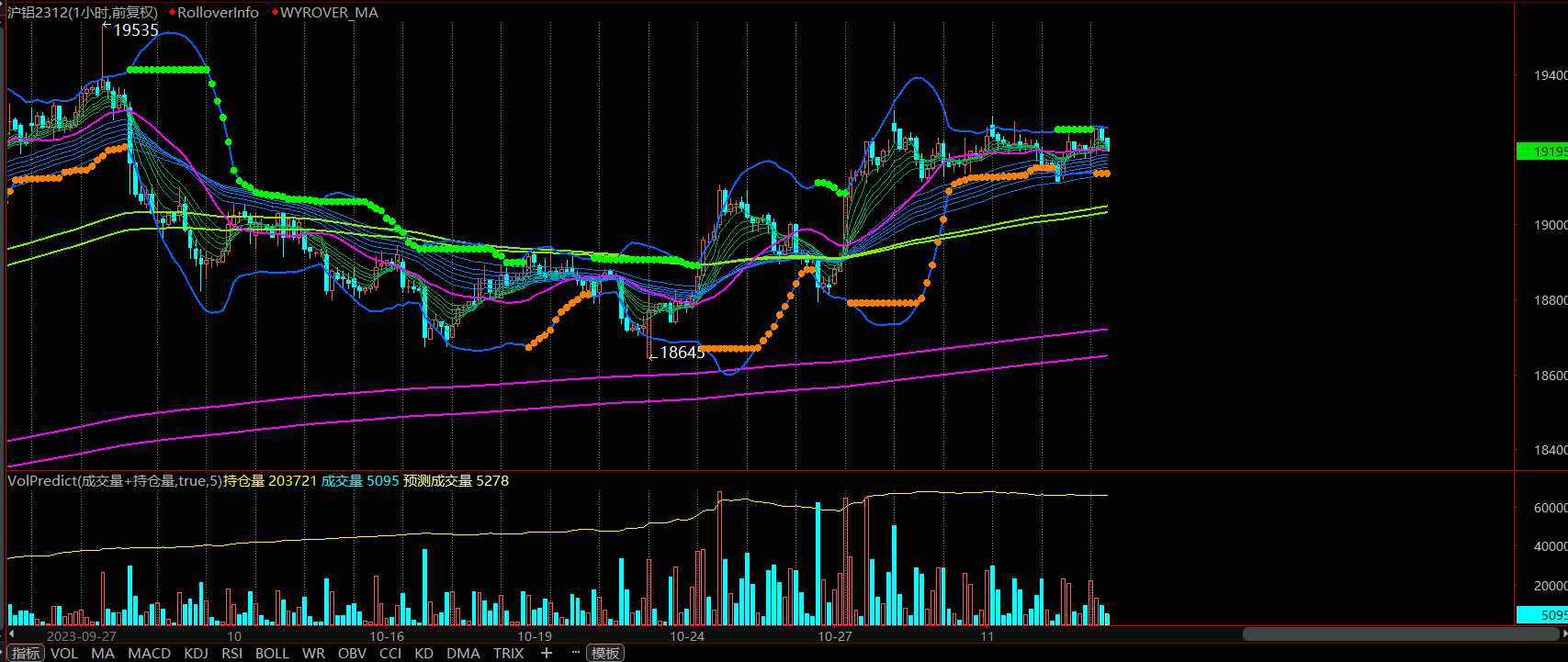Image resolution: width=1568 pixels, height=662 pixels.
Task: Switch to the MACD indicator tab
Action: click(149, 653)
